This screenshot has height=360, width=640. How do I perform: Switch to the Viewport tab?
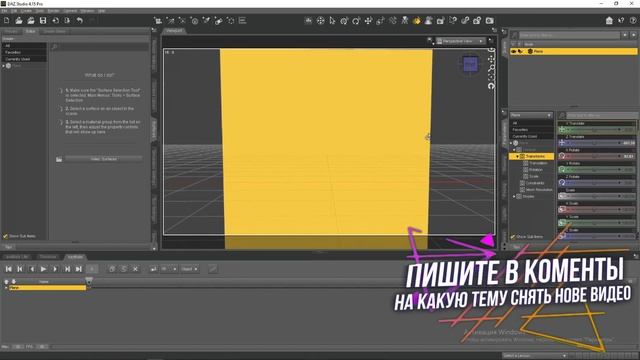coord(174,31)
